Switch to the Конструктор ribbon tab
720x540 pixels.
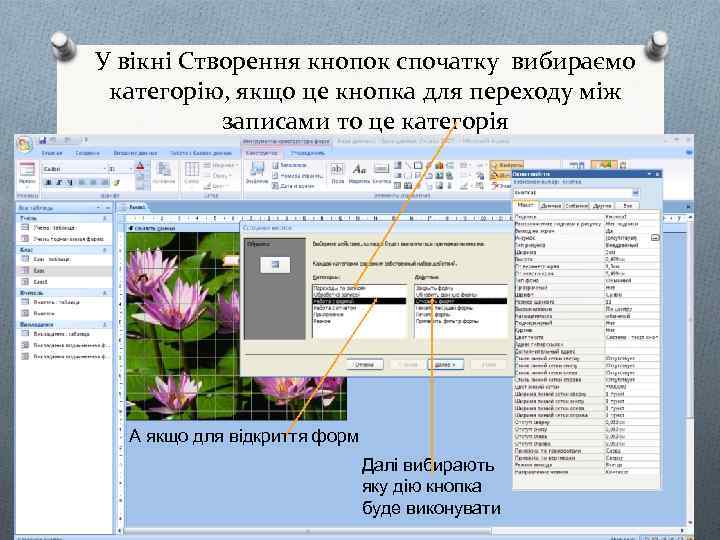(x=261, y=153)
